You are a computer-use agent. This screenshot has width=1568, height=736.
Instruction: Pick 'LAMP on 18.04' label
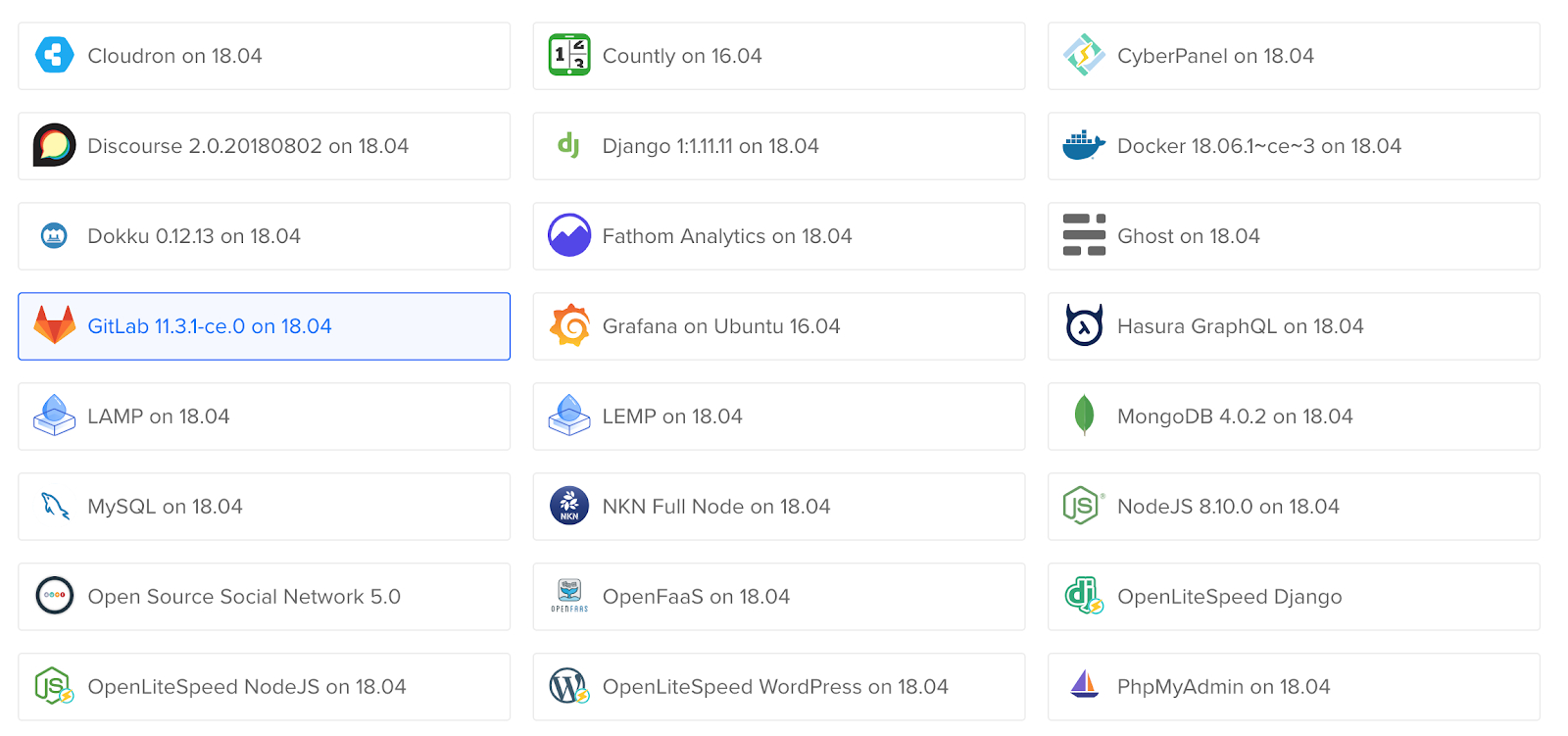[159, 417]
